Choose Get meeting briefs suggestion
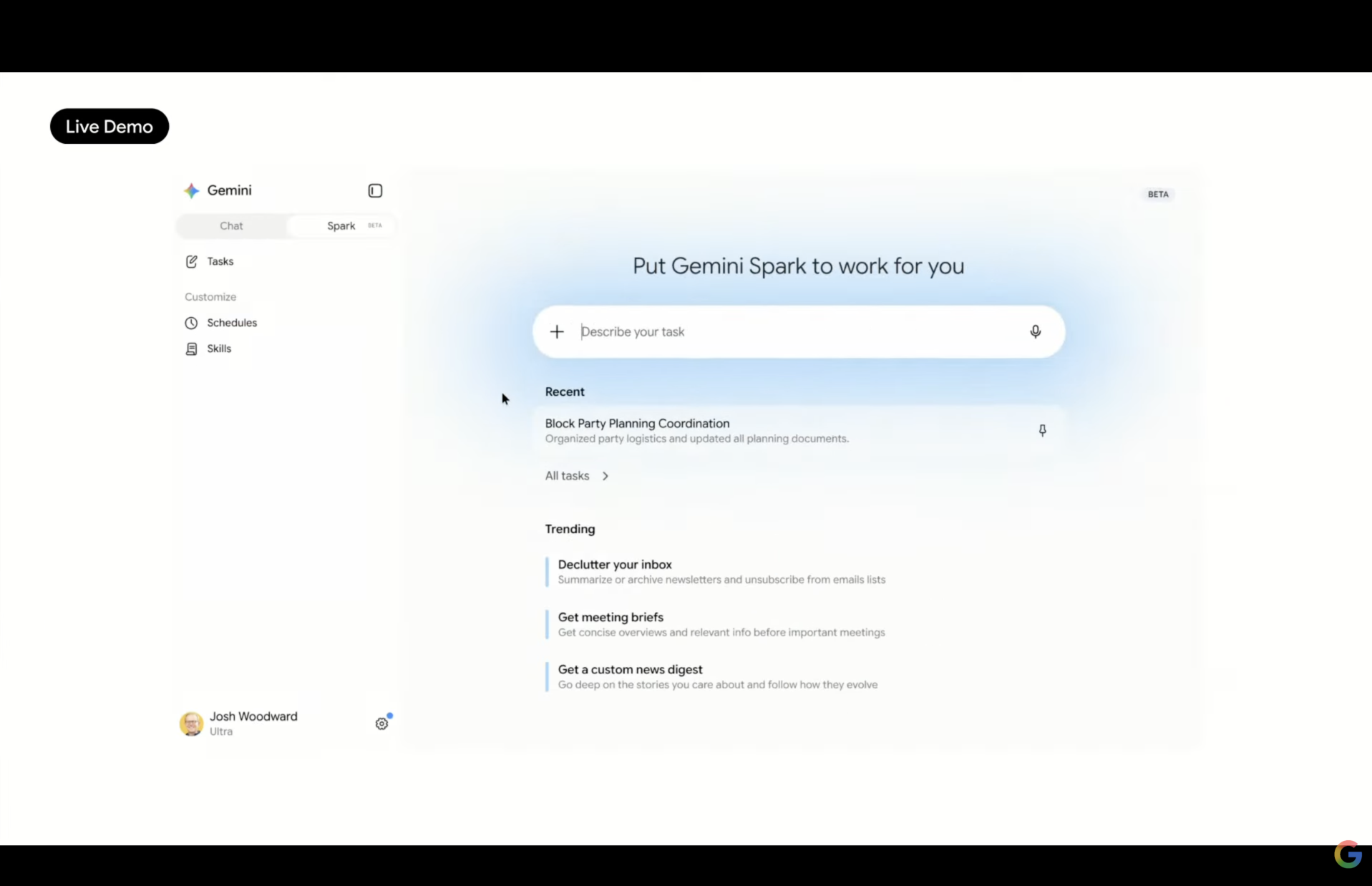The width and height of the screenshot is (1372, 886). click(716, 624)
